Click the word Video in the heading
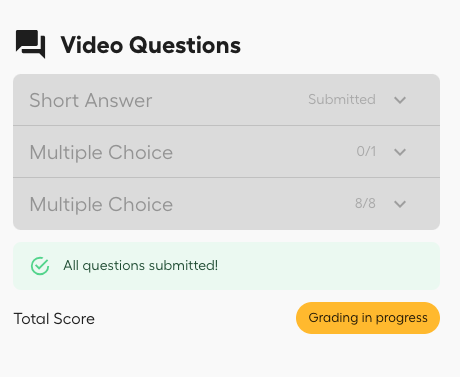 [92, 45]
